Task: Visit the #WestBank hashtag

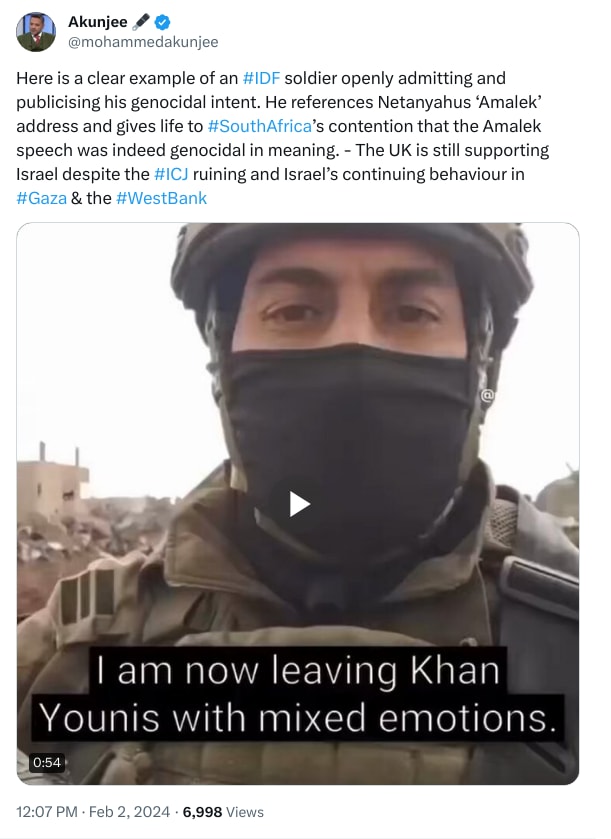Action: pyautogui.click(x=162, y=198)
